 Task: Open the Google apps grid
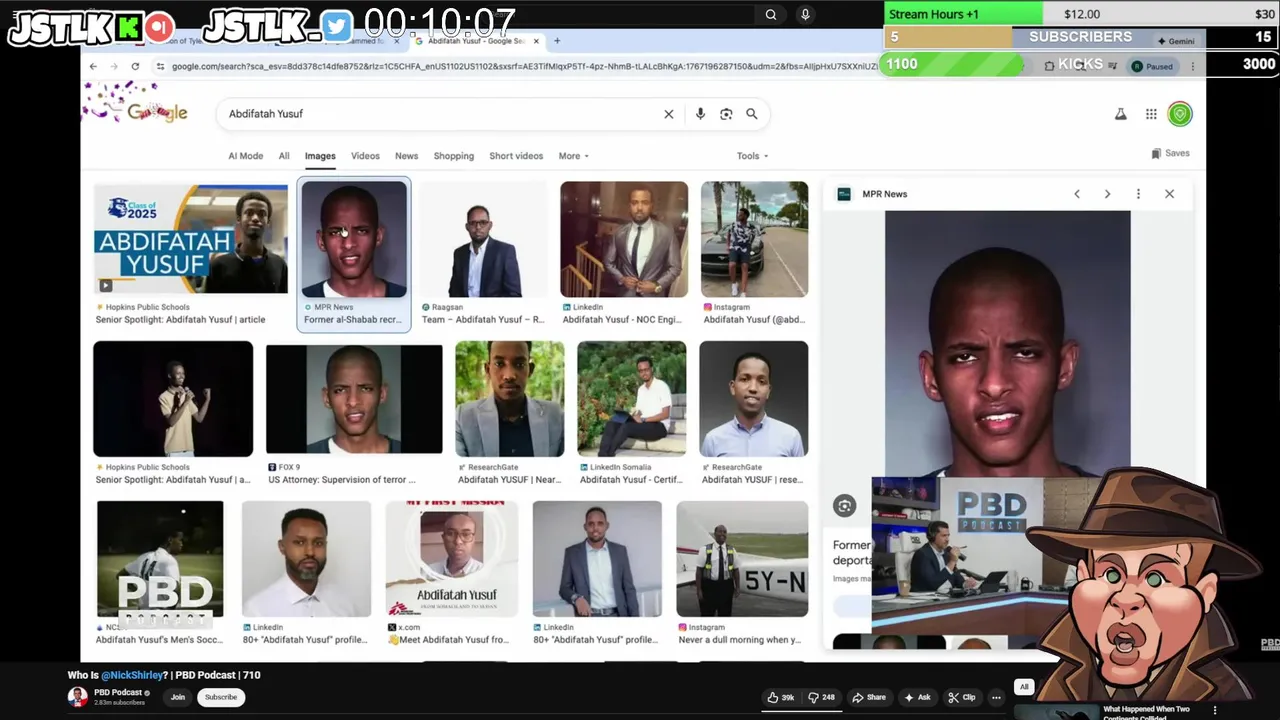(x=1151, y=114)
